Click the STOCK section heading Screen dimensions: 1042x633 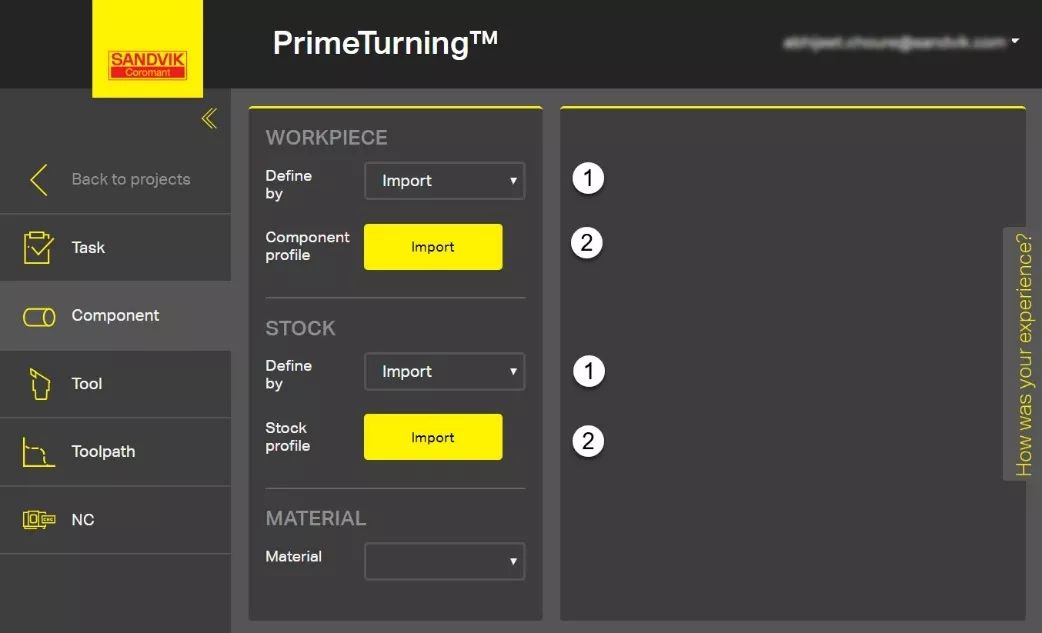click(x=300, y=328)
